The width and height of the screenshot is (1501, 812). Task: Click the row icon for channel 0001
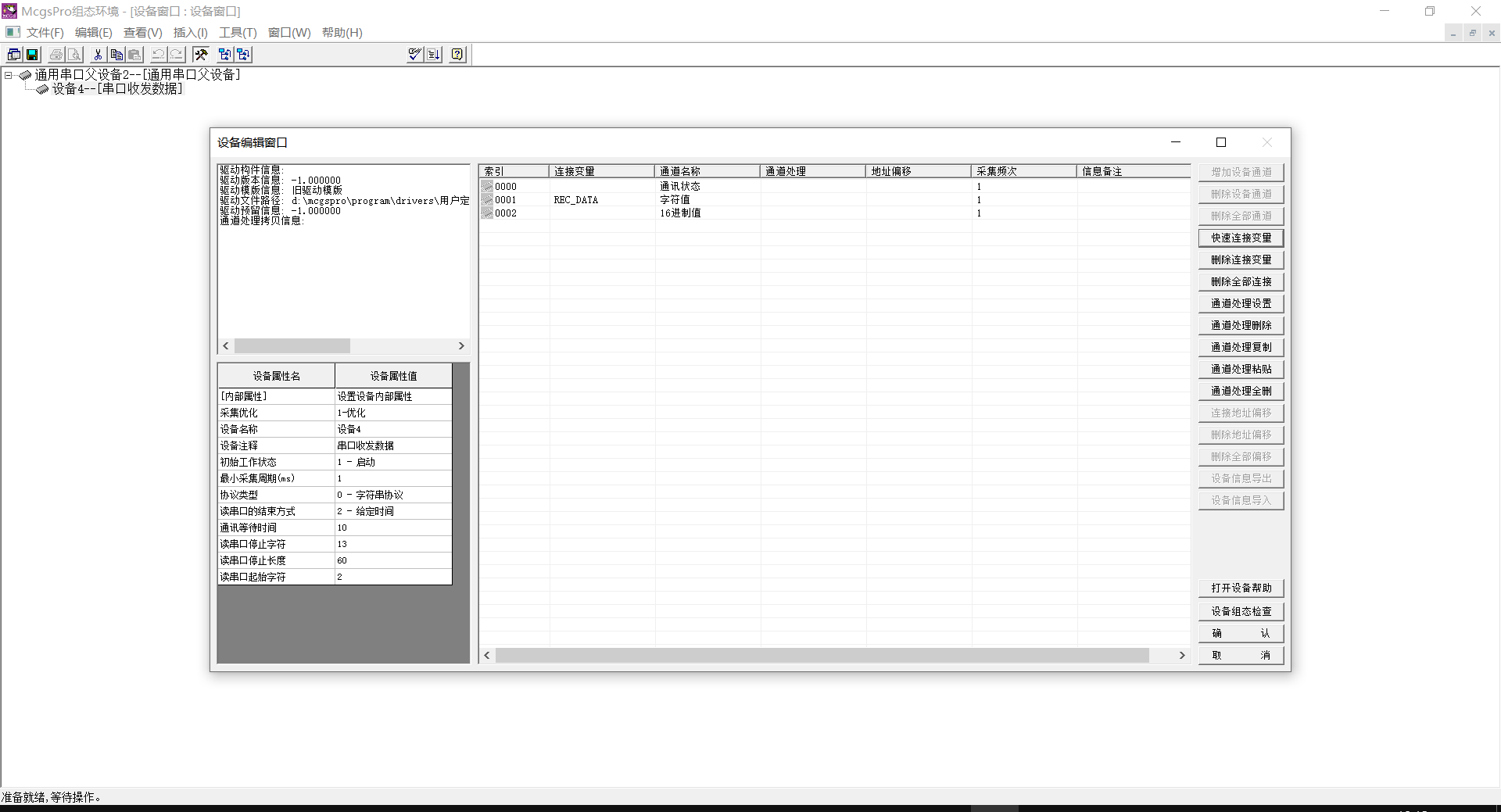[x=487, y=199]
